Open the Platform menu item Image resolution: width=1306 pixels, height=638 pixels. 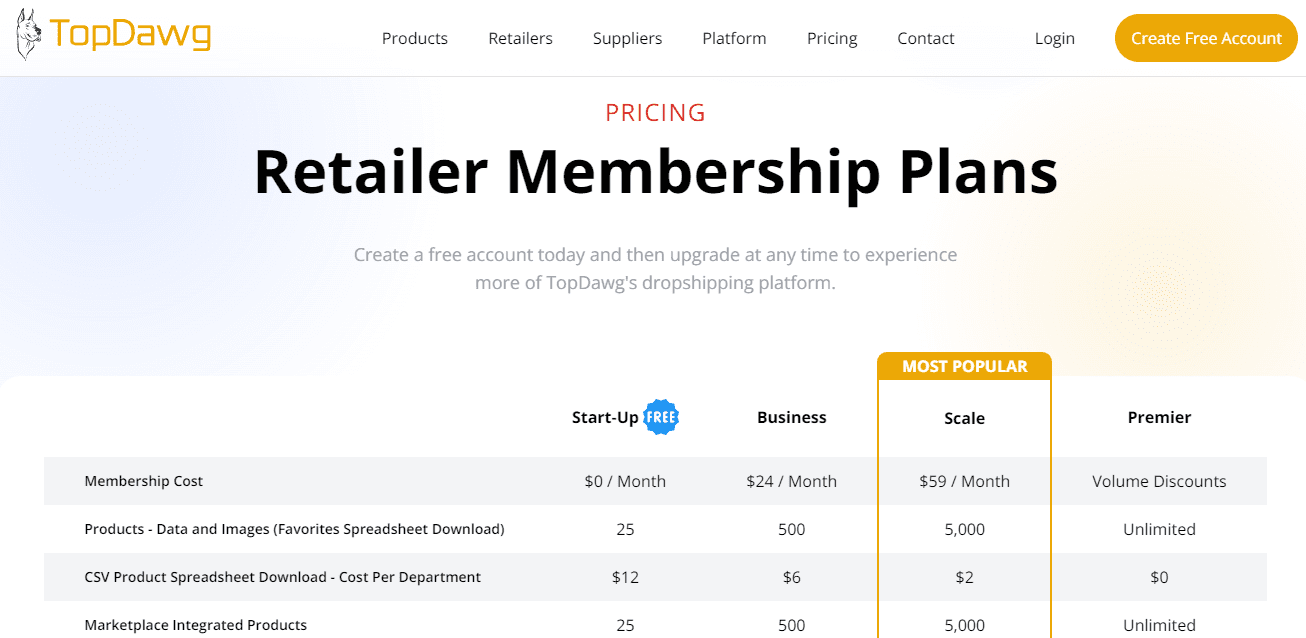[x=733, y=38]
